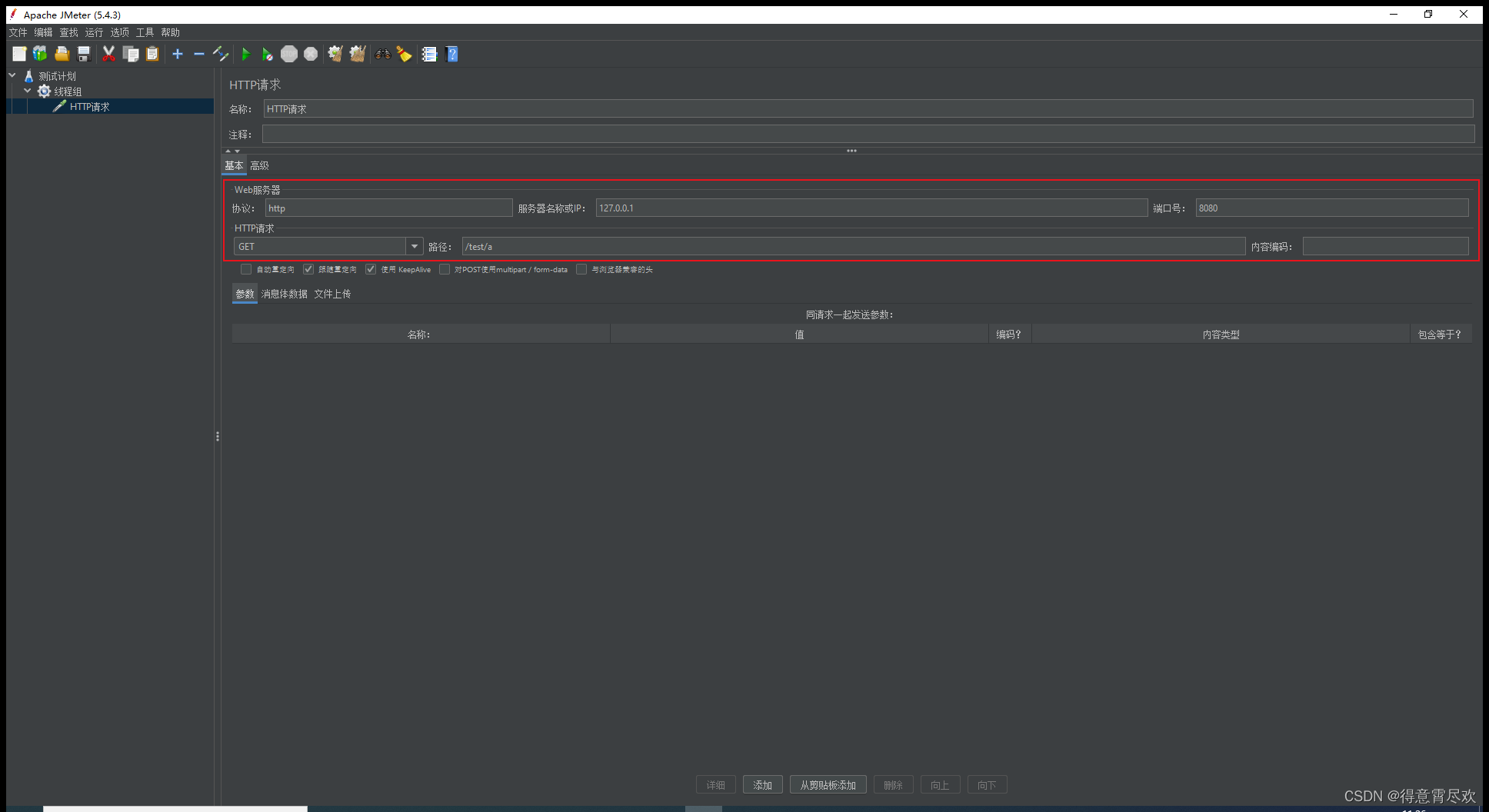Collapse the 测试计划 tree node

pos(12,75)
